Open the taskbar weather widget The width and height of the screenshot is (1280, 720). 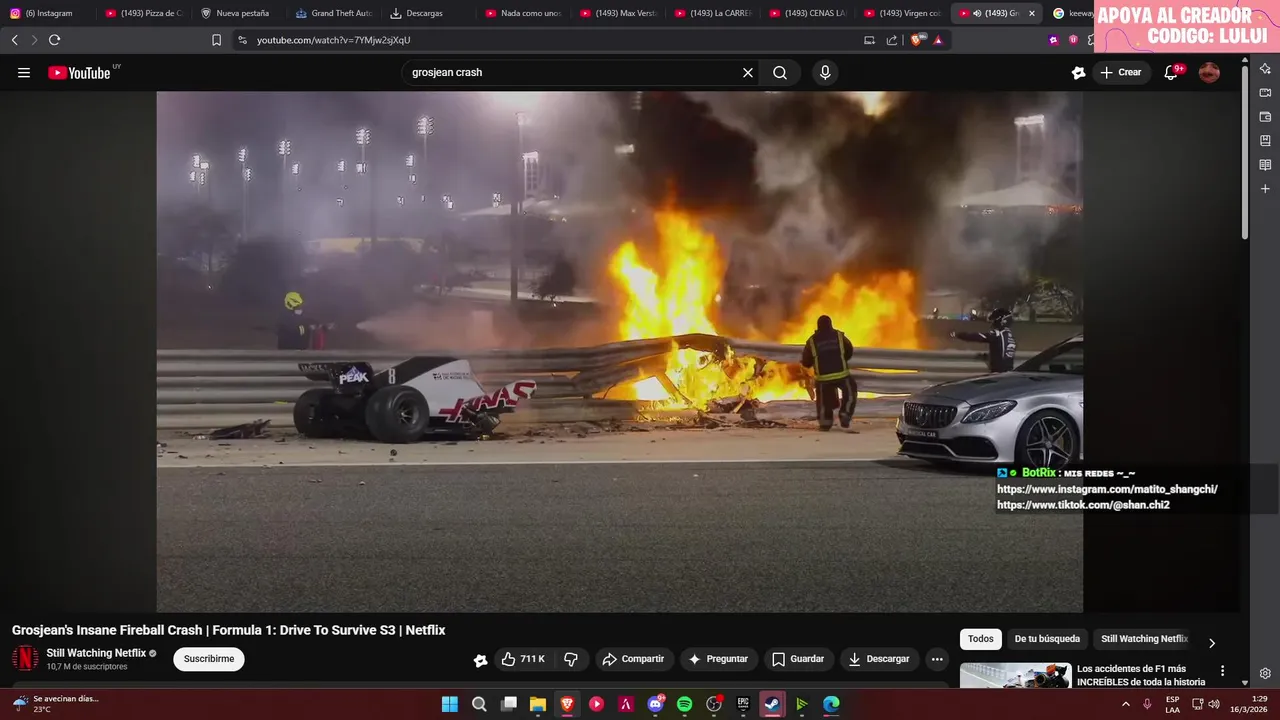(x=56, y=704)
